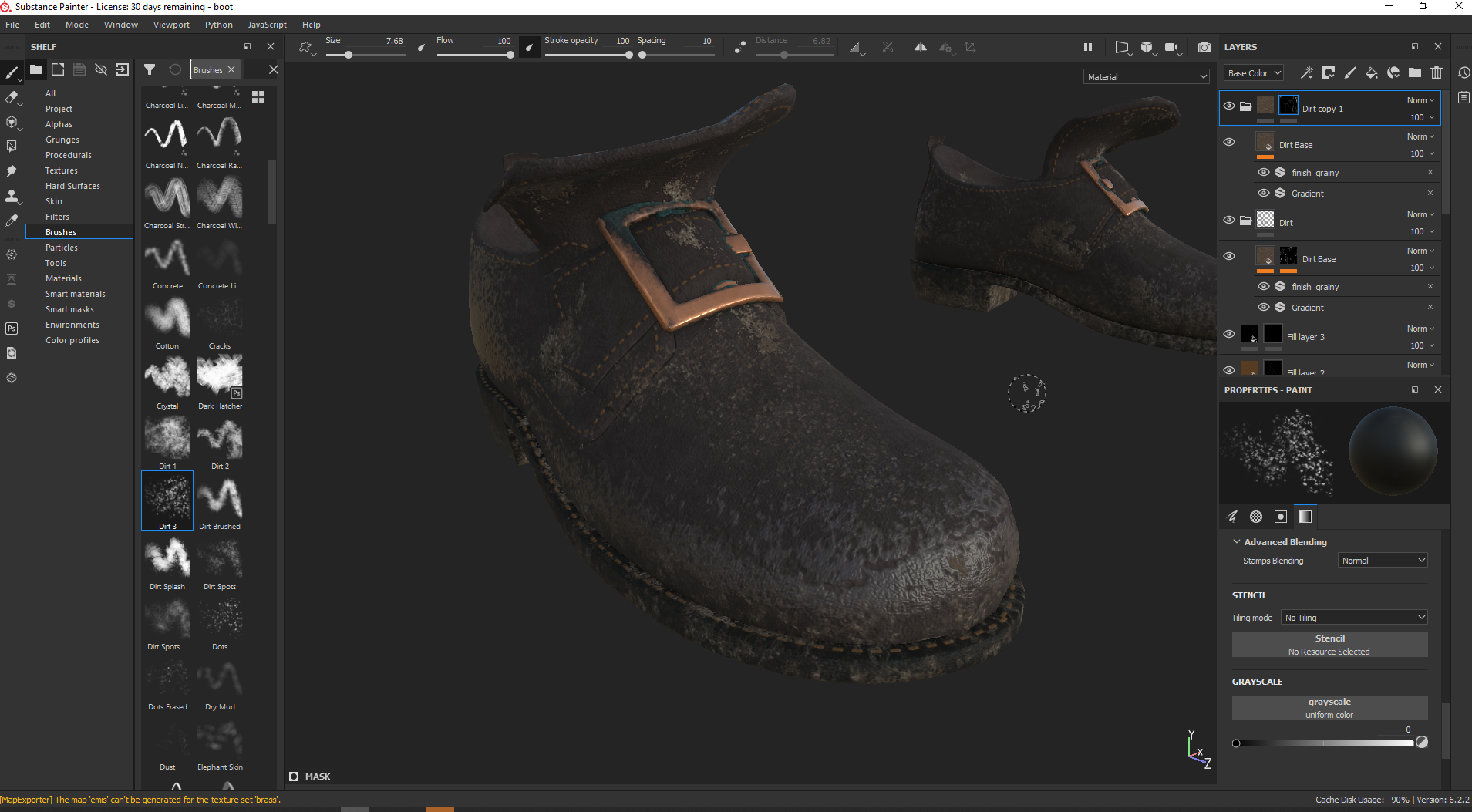This screenshot has width=1472, height=812.
Task: Open opacity dropdown for Fill layer 3
Action: [x=1423, y=345]
